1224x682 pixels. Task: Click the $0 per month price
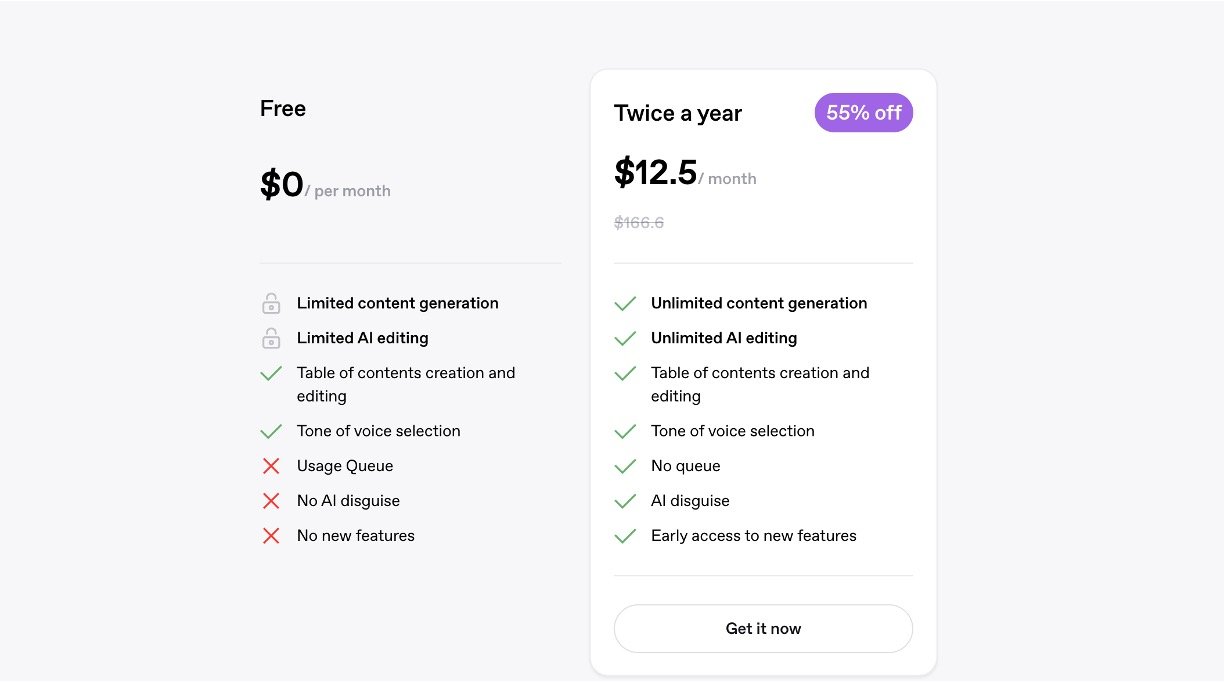pyautogui.click(x=282, y=185)
